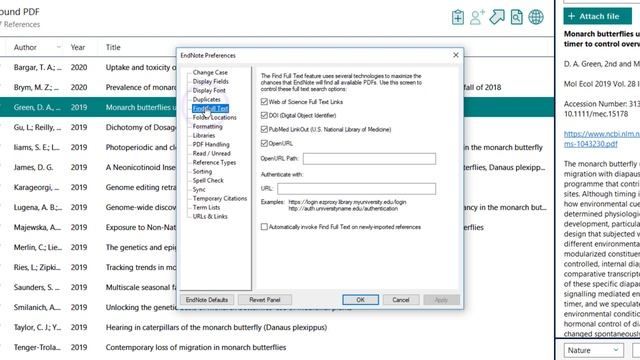Image resolution: width=640 pixels, height=360 pixels.
Task: Select the Tenger-Trola 2019 reference
Action: [277, 347]
